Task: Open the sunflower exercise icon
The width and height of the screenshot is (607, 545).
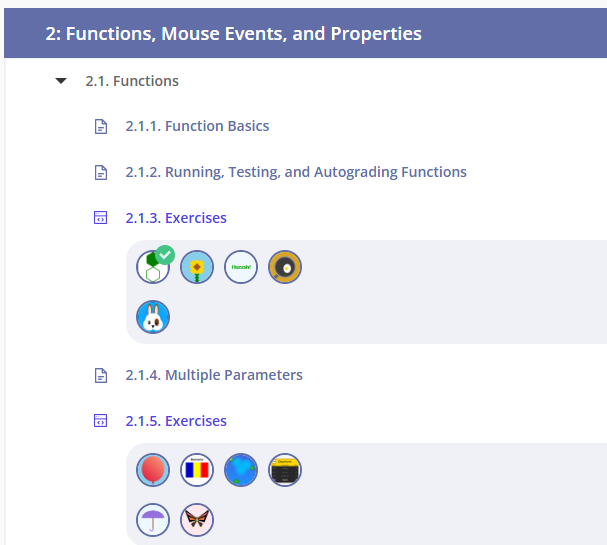Action: (x=197, y=267)
